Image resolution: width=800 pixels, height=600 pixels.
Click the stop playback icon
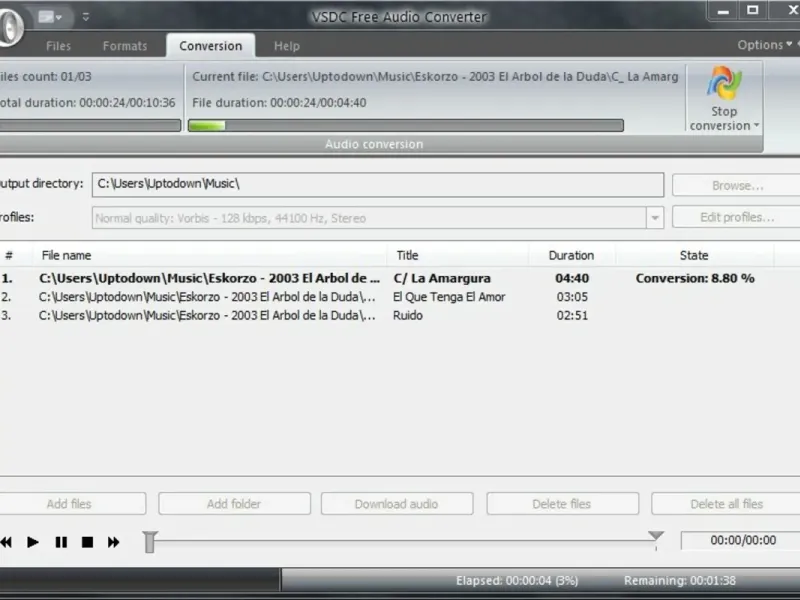coord(87,542)
